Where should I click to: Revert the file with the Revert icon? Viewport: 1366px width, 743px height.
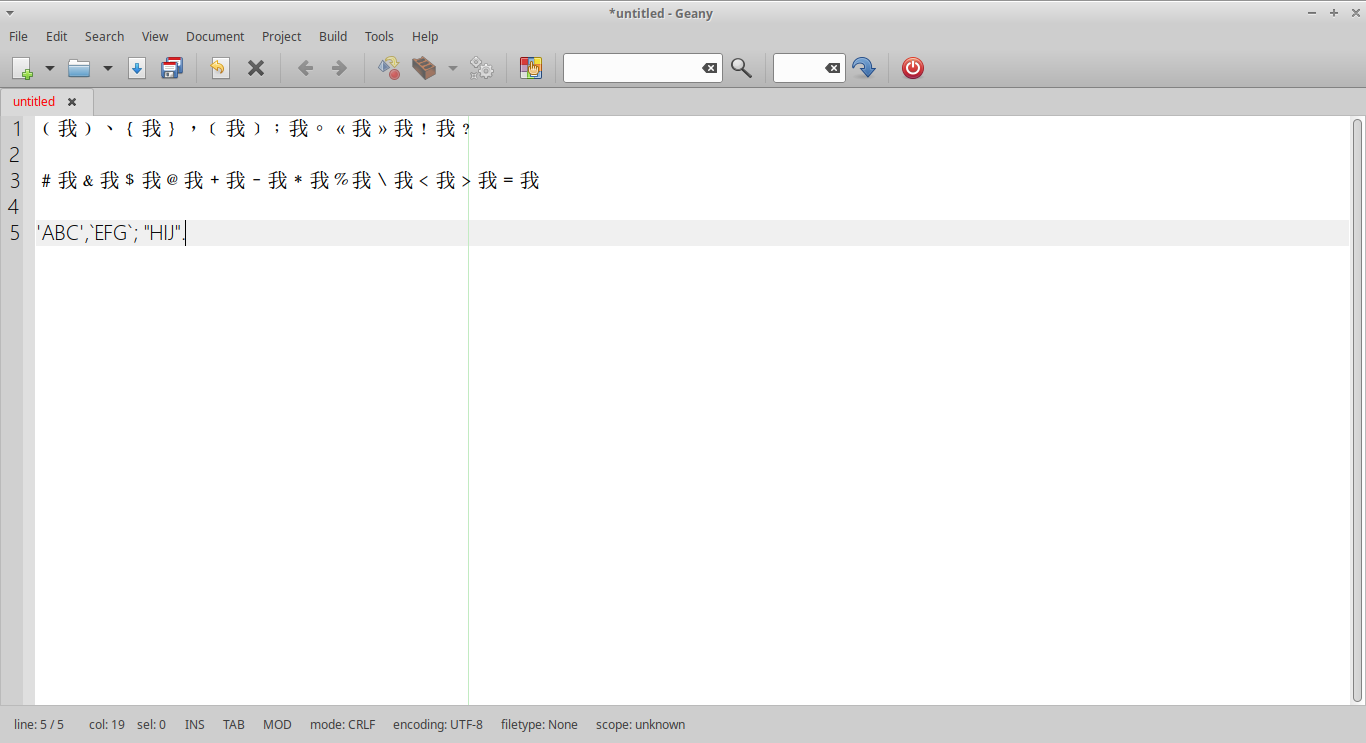[218, 68]
